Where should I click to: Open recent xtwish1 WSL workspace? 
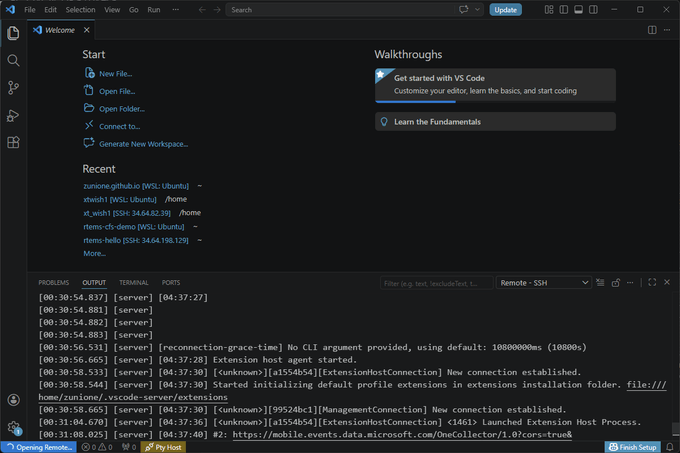pyautogui.click(x=120, y=199)
